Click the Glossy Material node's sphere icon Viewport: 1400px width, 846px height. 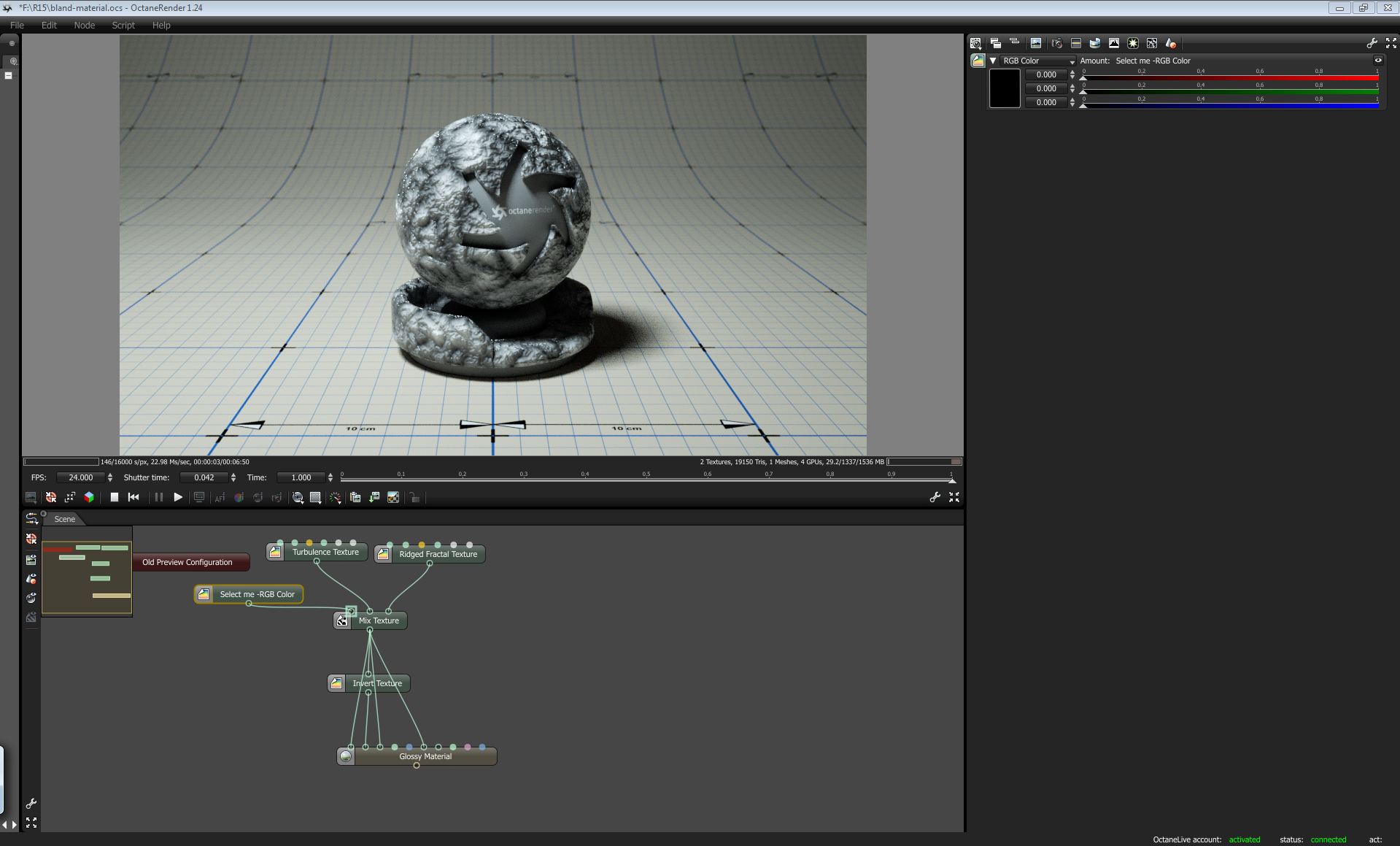346,756
